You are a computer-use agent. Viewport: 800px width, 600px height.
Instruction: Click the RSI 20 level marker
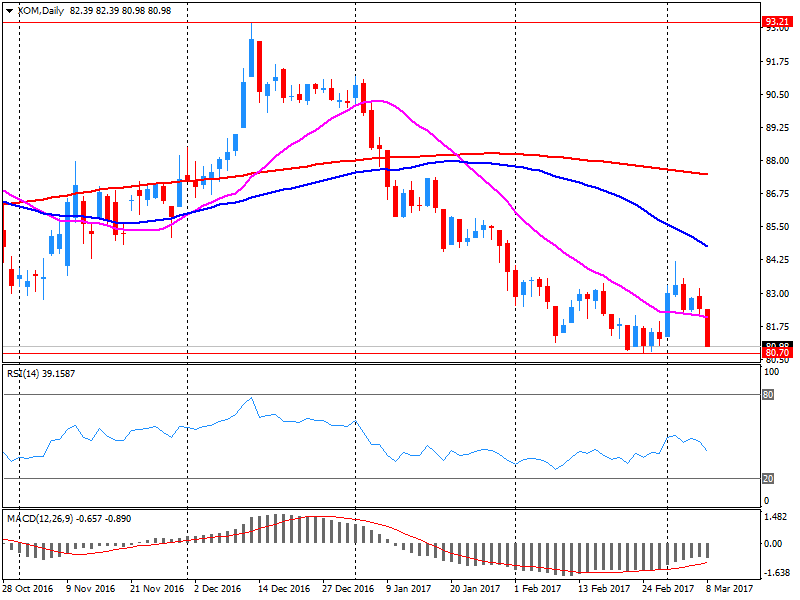pyautogui.click(x=768, y=479)
